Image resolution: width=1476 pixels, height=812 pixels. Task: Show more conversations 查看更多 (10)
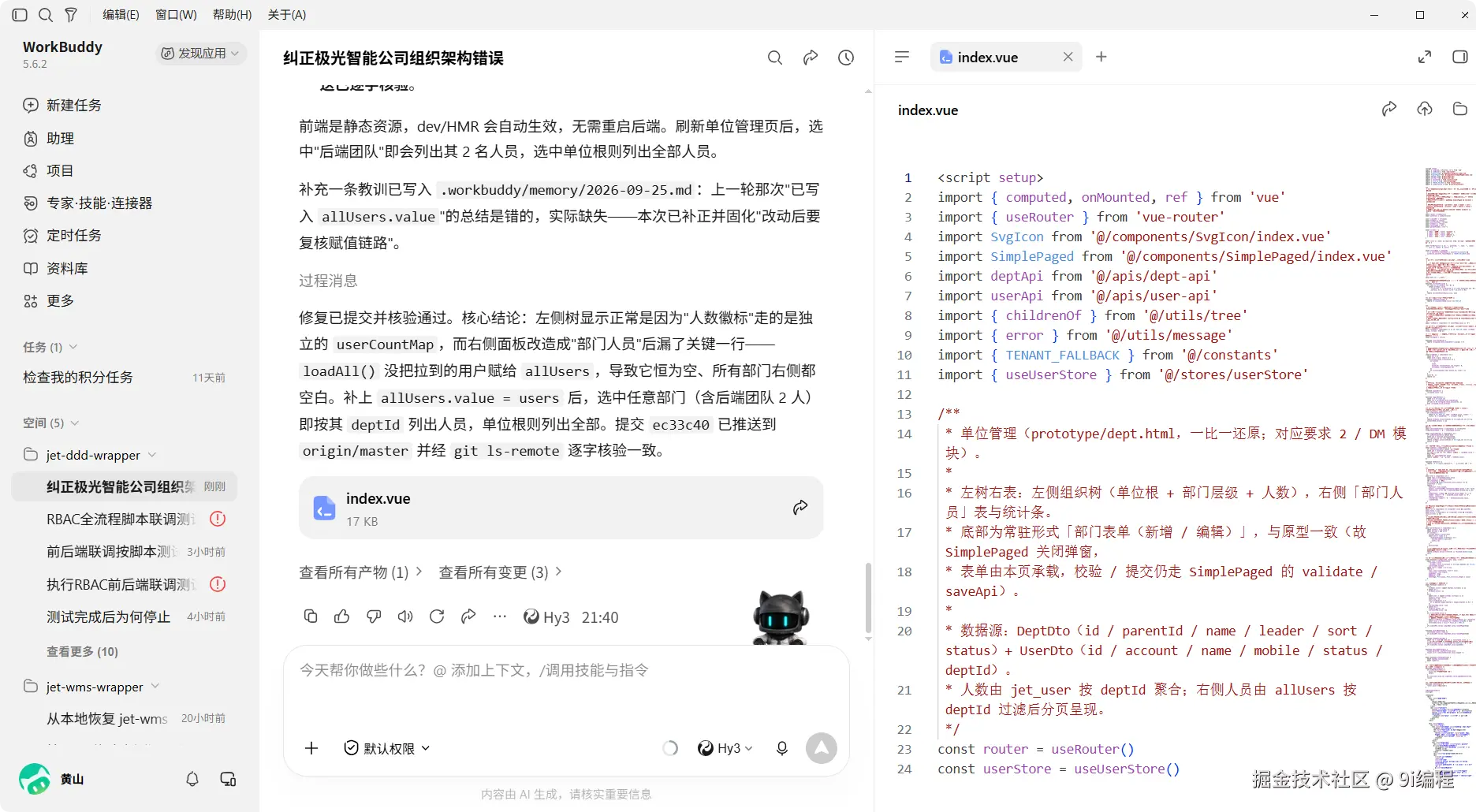(x=82, y=651)
